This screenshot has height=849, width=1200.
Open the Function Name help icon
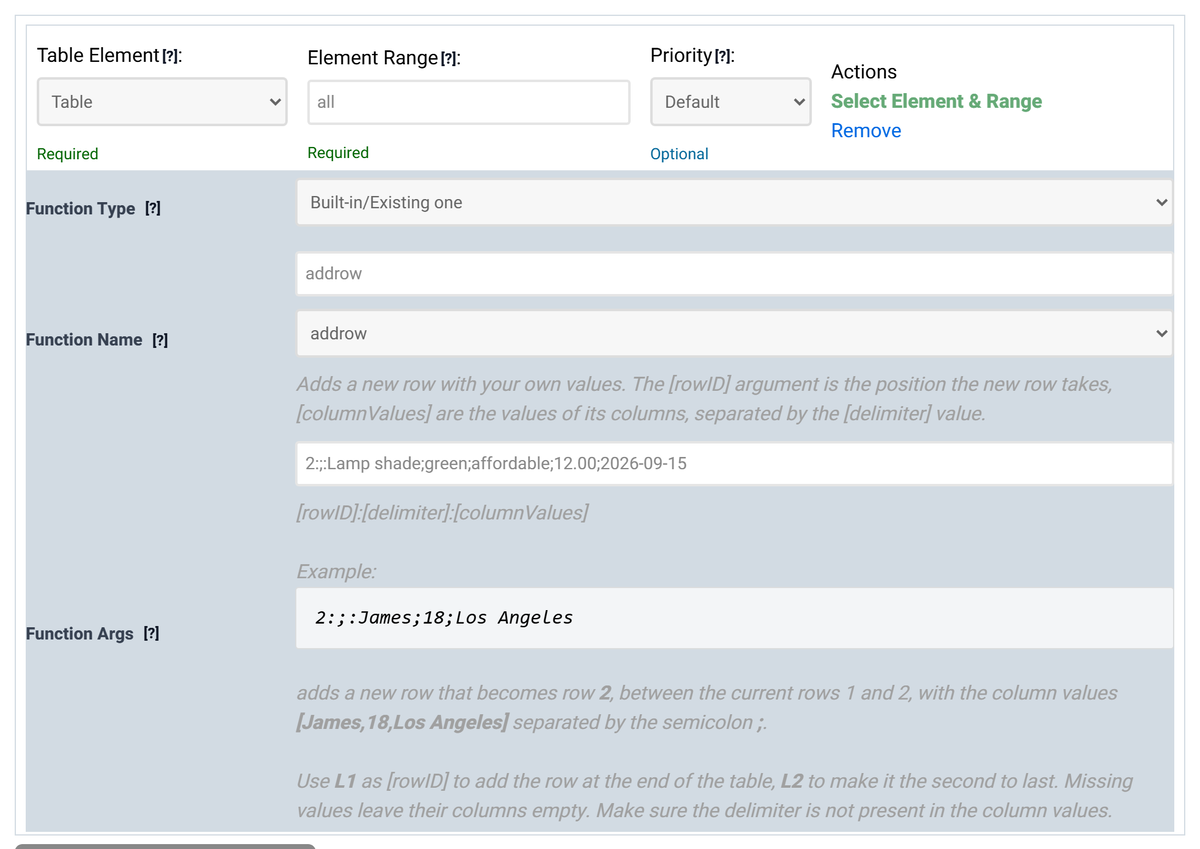click(x=160, y=340)
